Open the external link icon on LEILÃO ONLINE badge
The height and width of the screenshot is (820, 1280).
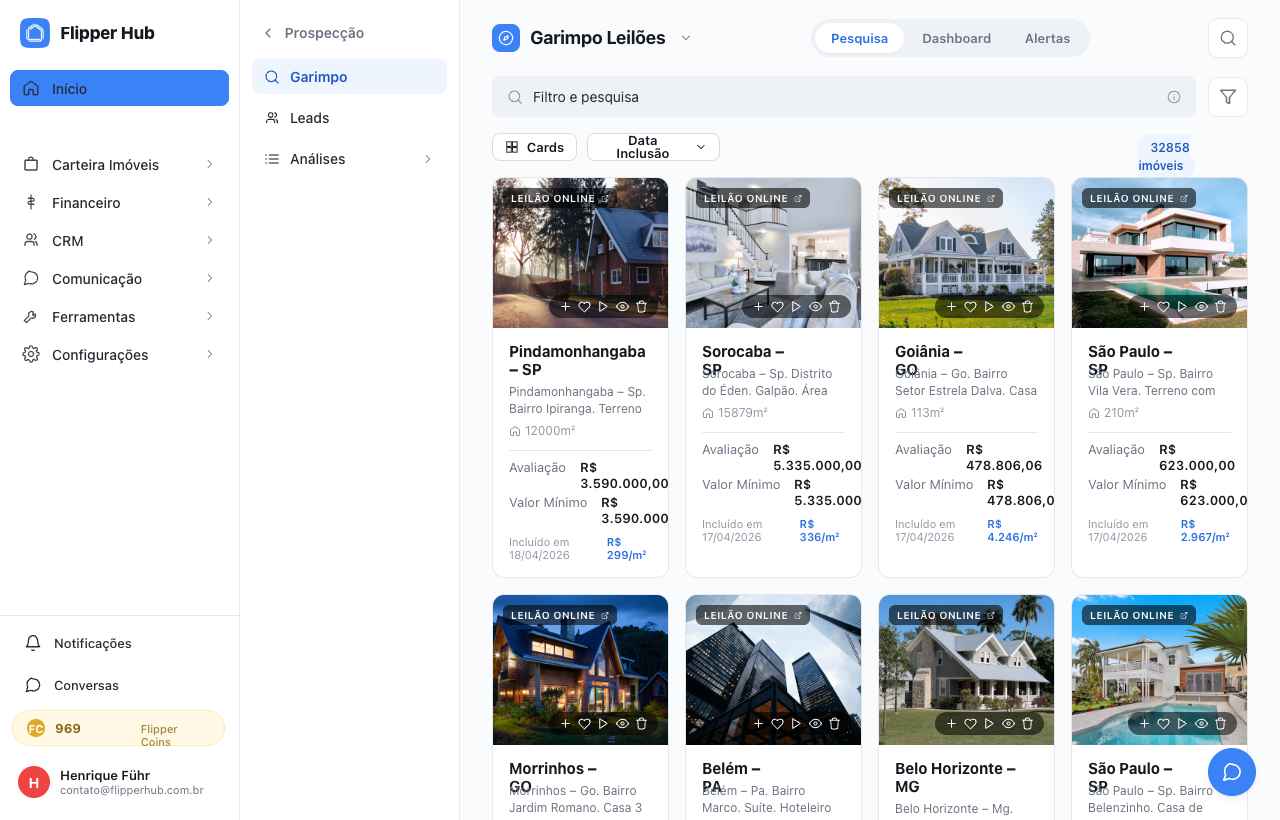(x=604, y=198)
